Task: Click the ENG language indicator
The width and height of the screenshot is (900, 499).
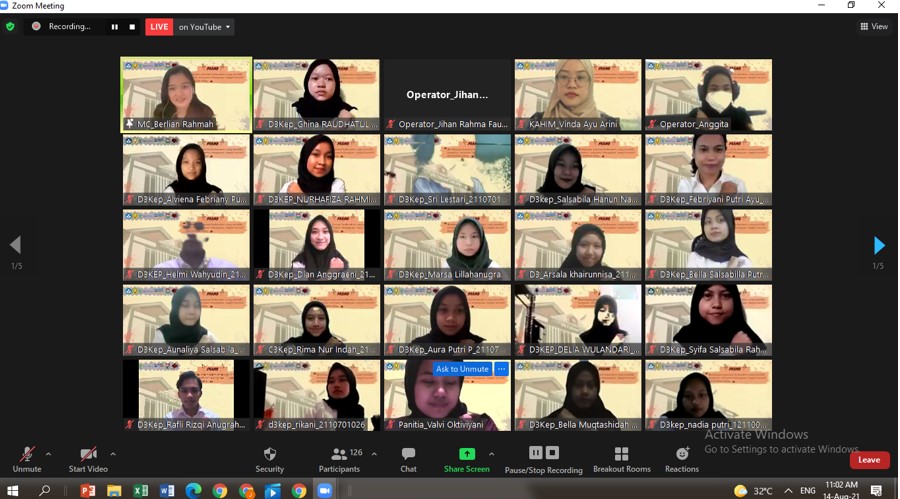Action: coord(808,491)
